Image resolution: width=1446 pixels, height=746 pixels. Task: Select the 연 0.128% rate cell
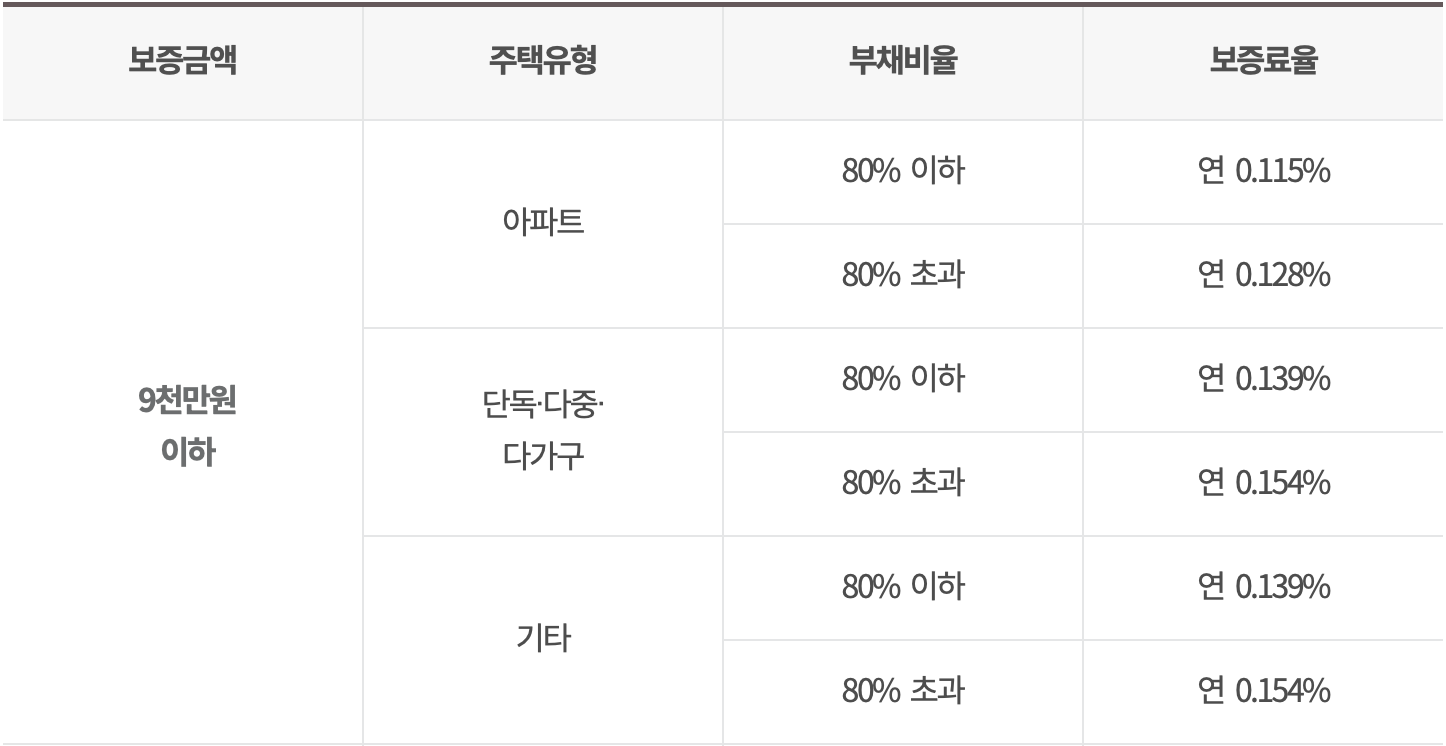point(1264,276)
